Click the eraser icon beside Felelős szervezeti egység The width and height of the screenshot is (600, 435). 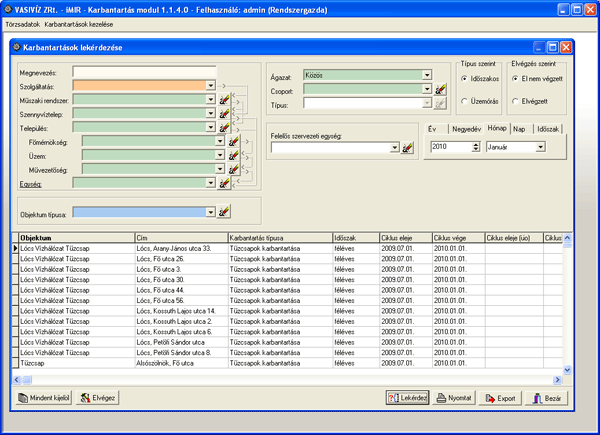[407, 147]
